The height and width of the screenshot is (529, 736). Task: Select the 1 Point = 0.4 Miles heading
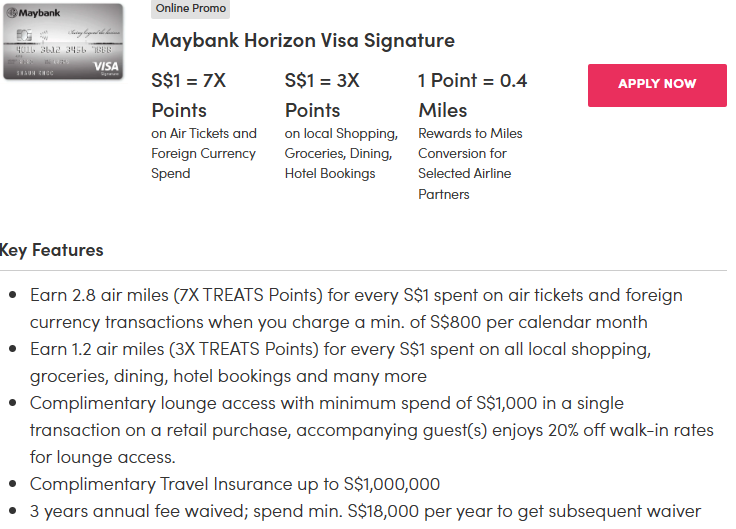pyautogui.click(x=472, y=95)
